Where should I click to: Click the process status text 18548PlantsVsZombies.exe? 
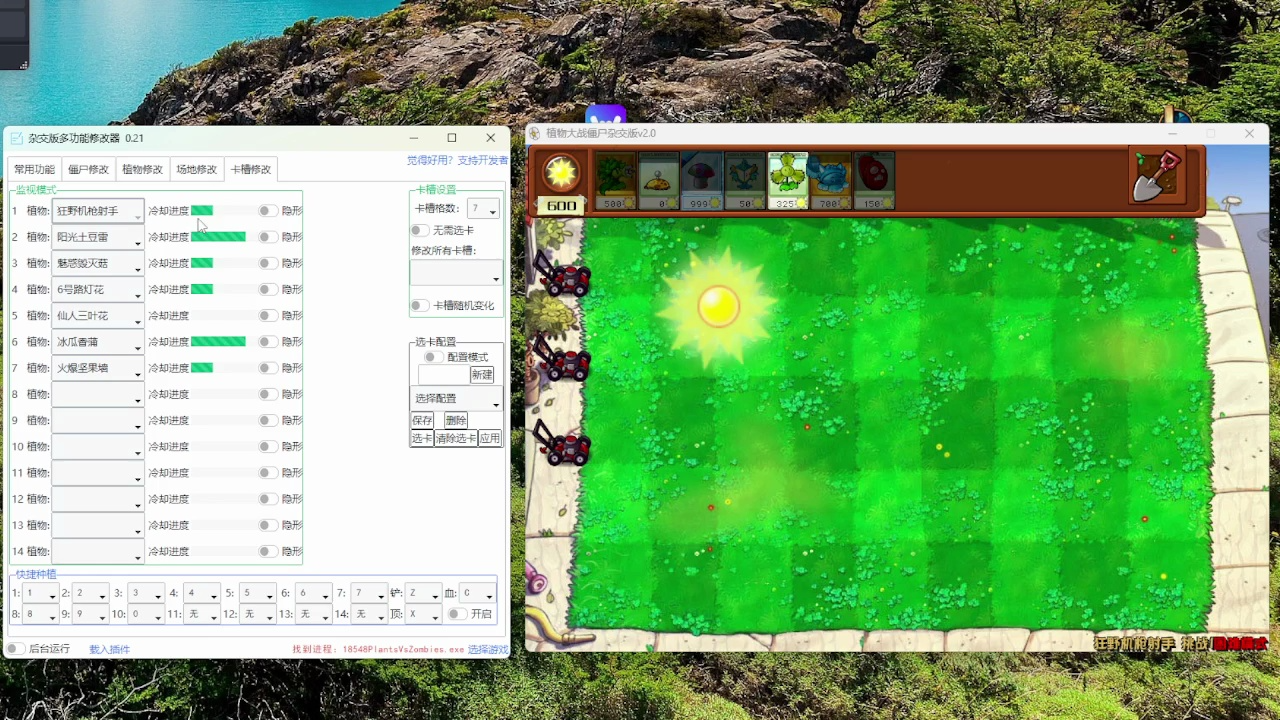click(x=402, y=649)
